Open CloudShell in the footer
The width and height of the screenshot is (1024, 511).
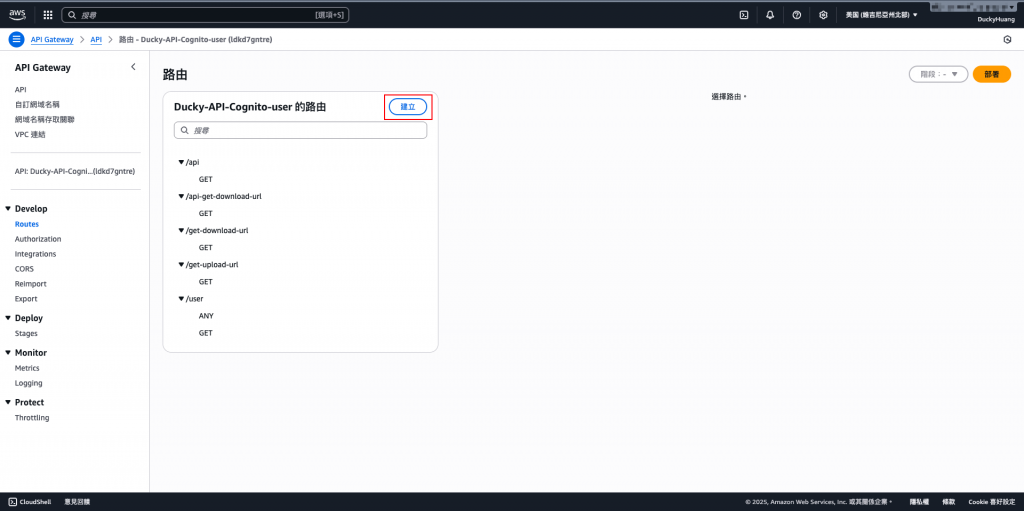click(30, 502)
